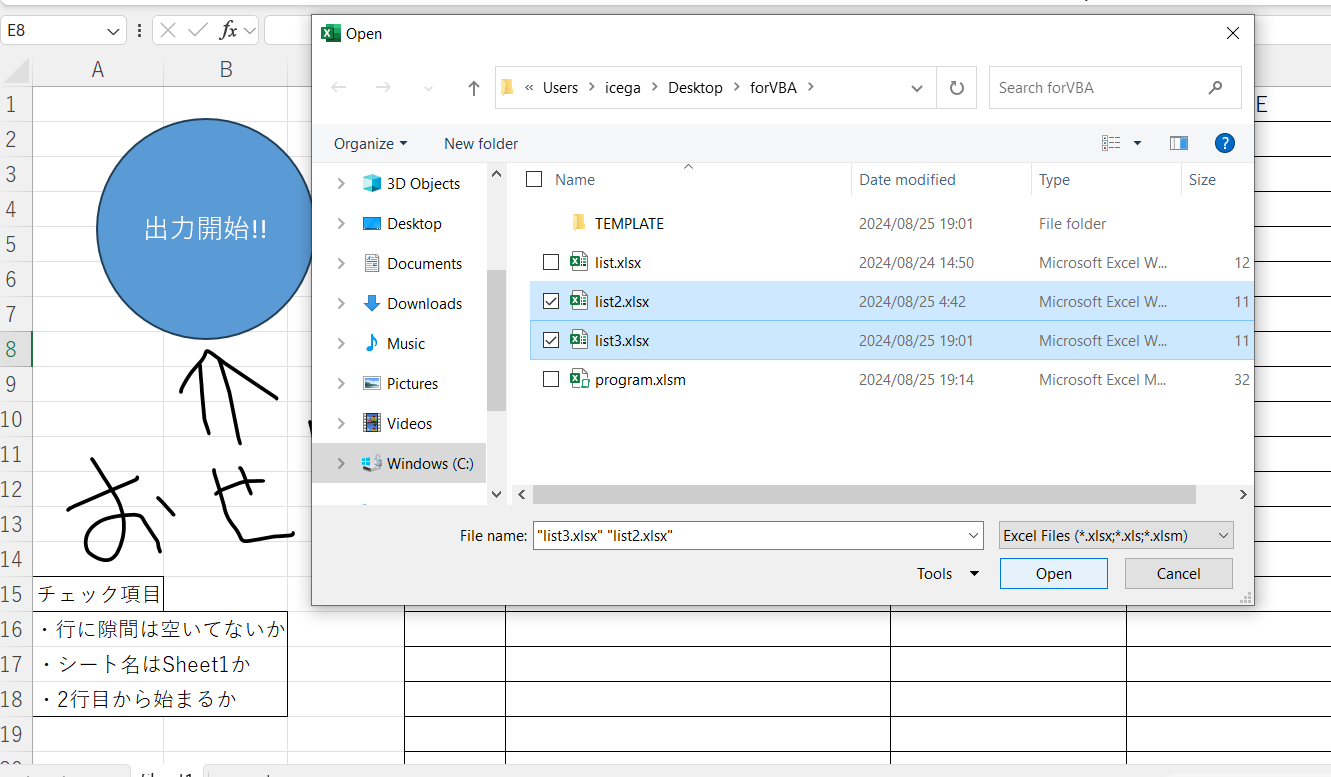The width and height of the screenshot is (1331, 777).
Task: Open the Excel Files type dropdown
Action: (1115, 536)
